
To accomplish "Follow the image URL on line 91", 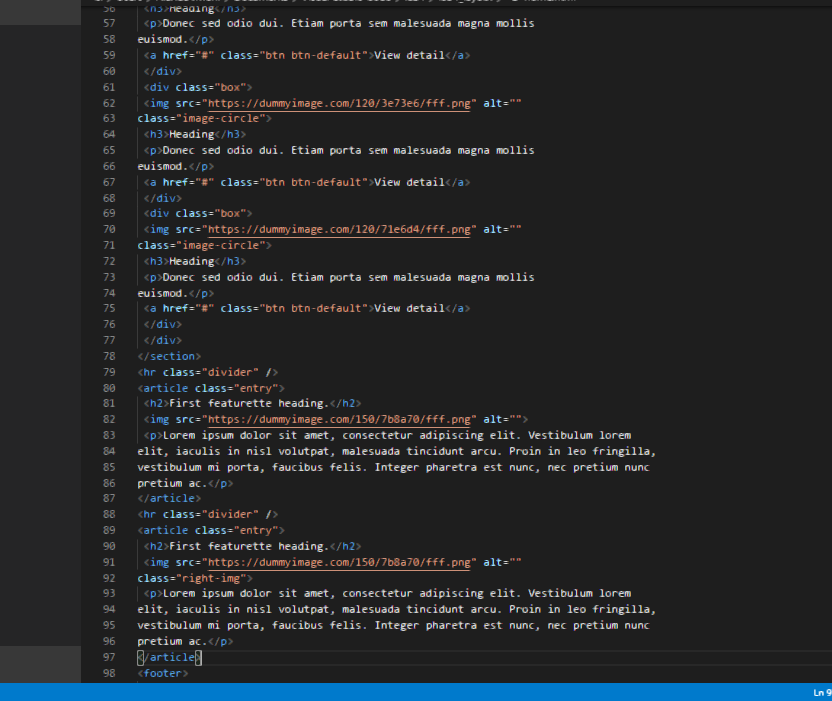I will [339, 562].
